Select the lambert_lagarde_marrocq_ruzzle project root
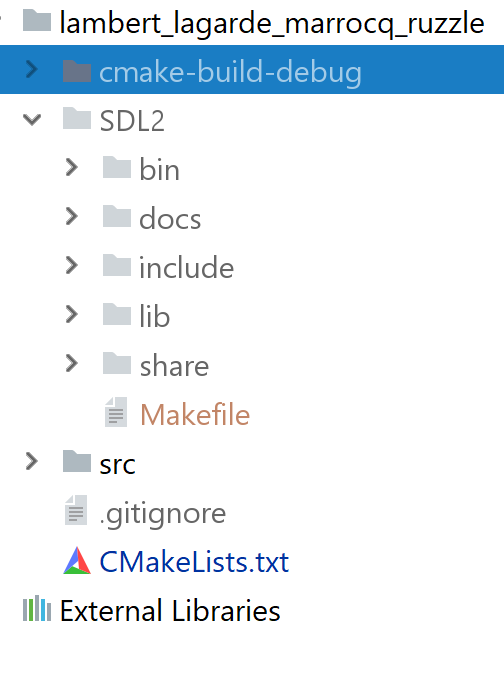Viewport: 504px width, 679px height. (272, 23)
